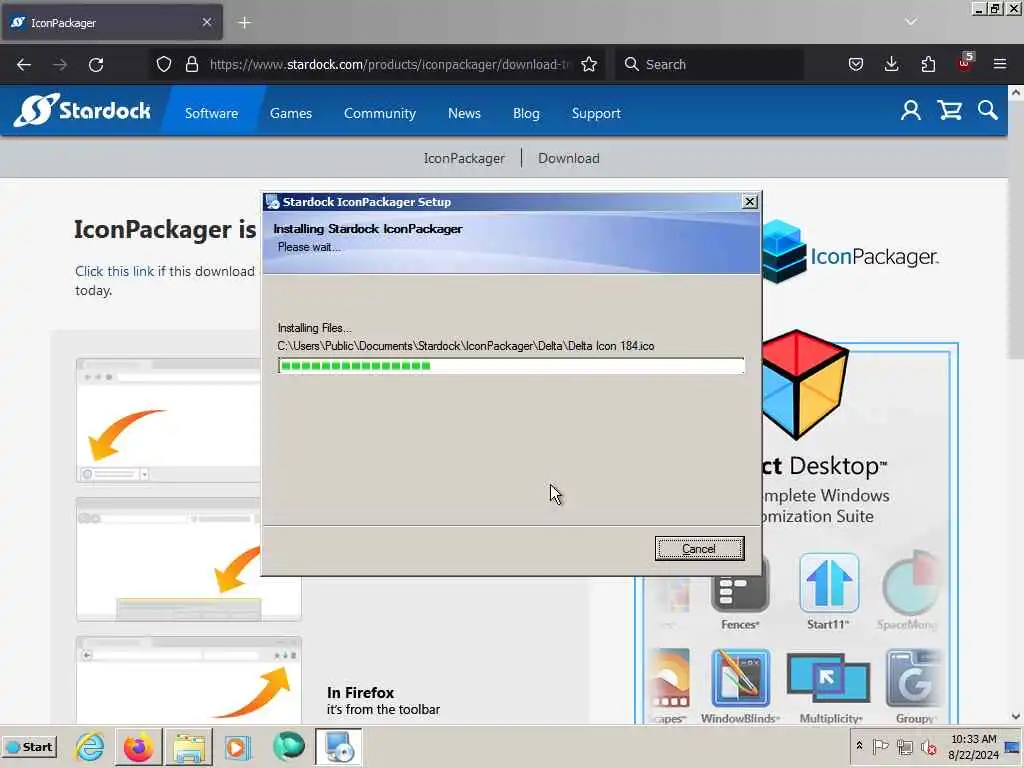
Task: Expand the list all tabs chevron
Action: click(x=910, y=22)
